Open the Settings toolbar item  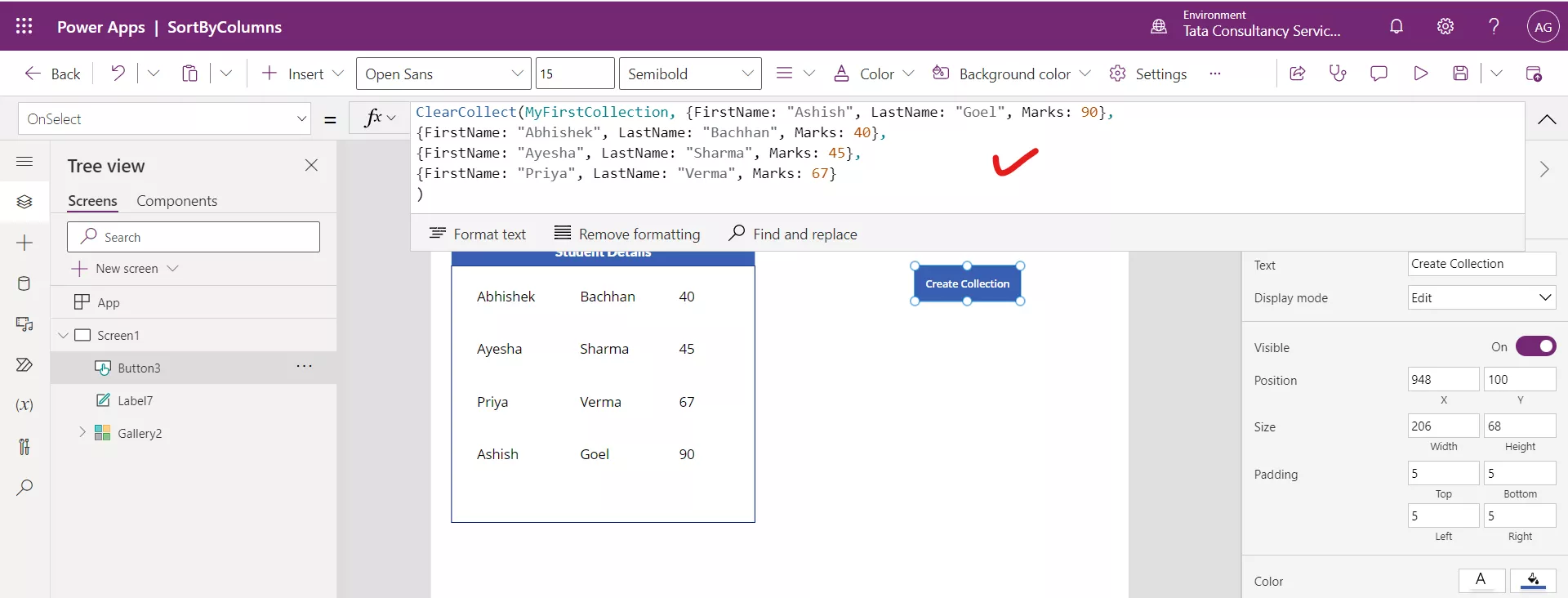pyautogui.click(x=1147, y=74)
